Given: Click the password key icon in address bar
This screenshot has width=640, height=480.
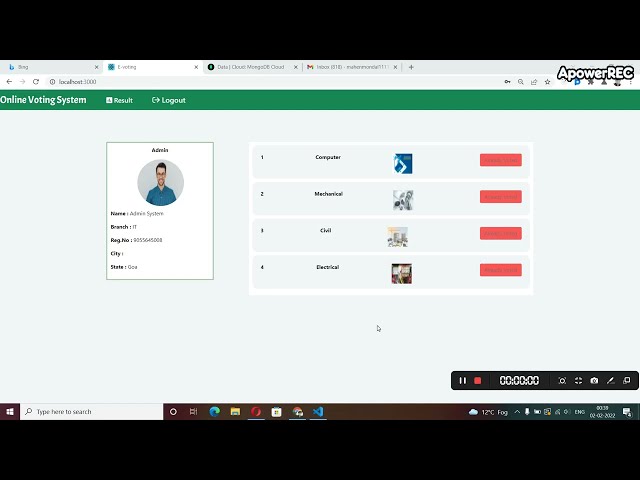Looking at the screenshot, I should pos(507,82).
